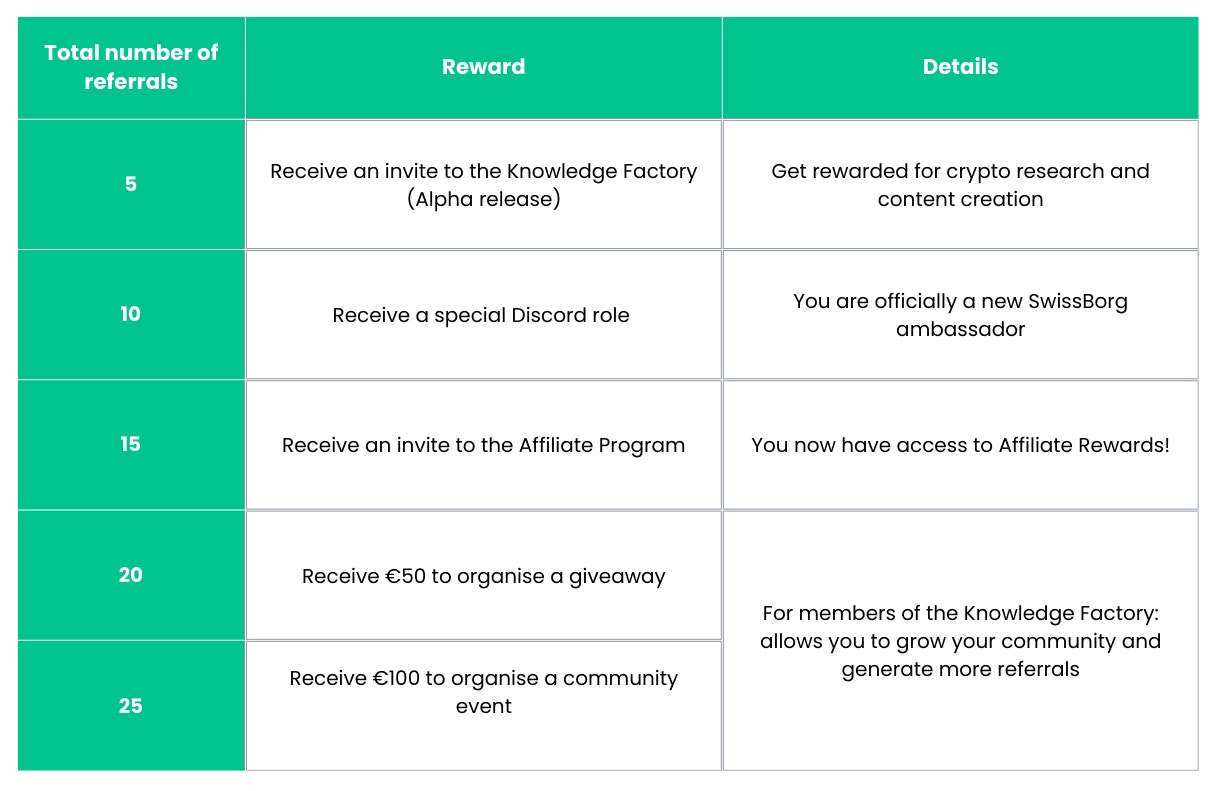Click the 'Details' column header
This screenshot has height=791, width=1222.
click(x=960, y=67)
